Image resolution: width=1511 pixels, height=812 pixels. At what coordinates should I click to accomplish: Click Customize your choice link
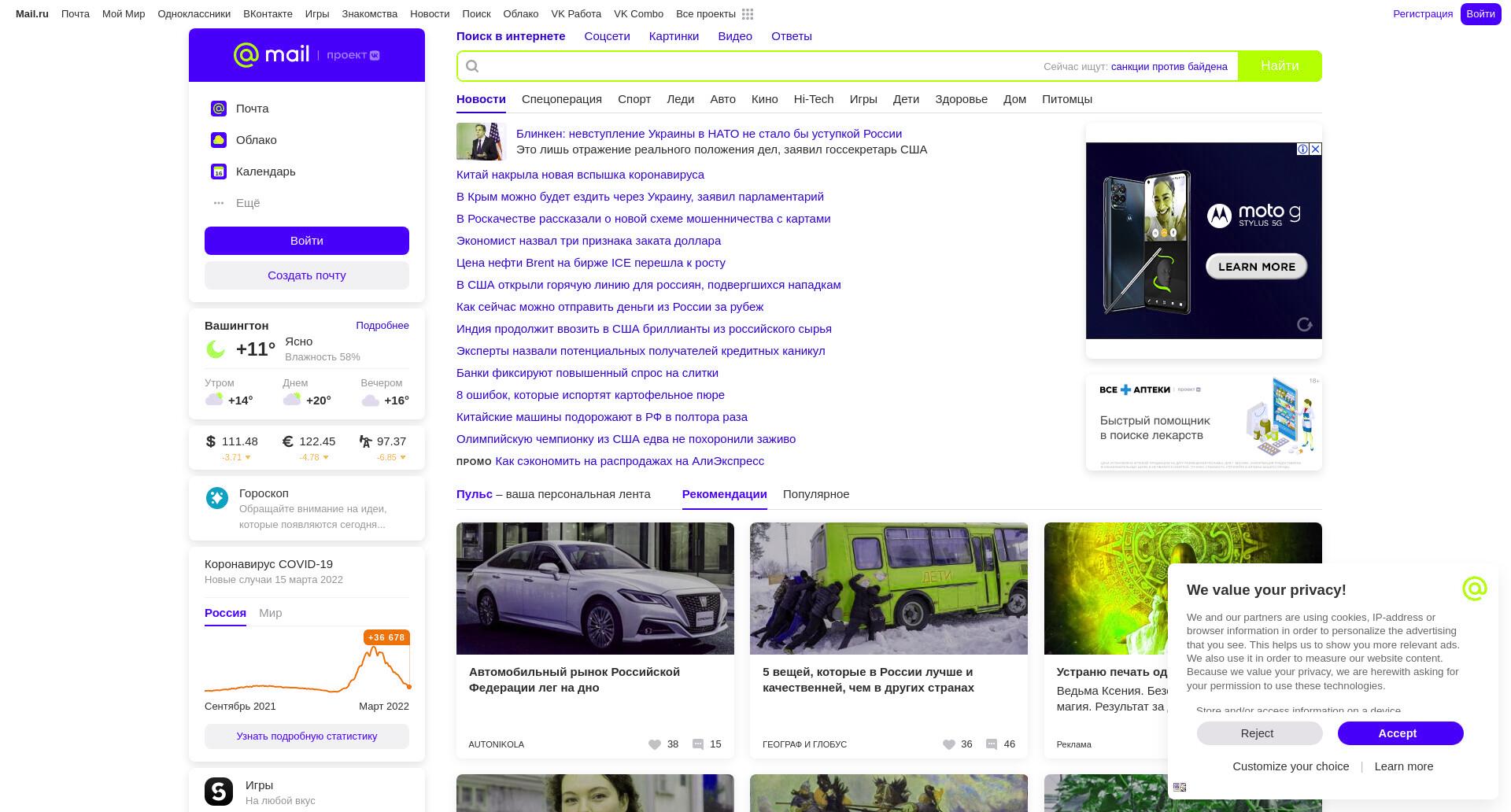click(1291, 766)
